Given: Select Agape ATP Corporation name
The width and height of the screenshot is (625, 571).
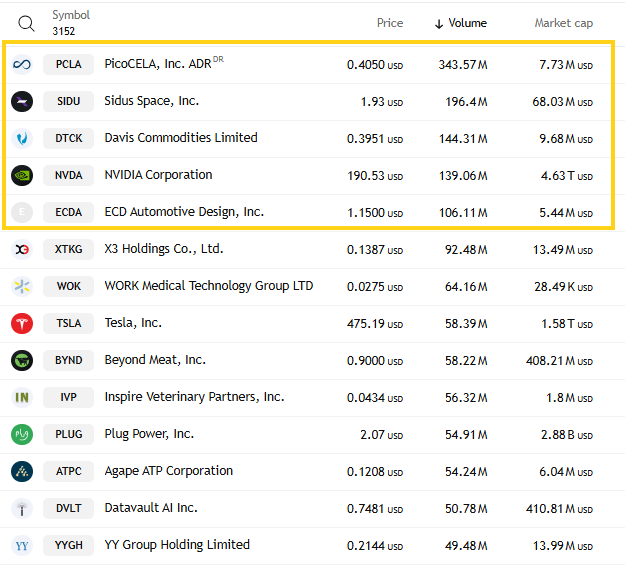Looking at the screenshot, I should coord(169,471).
